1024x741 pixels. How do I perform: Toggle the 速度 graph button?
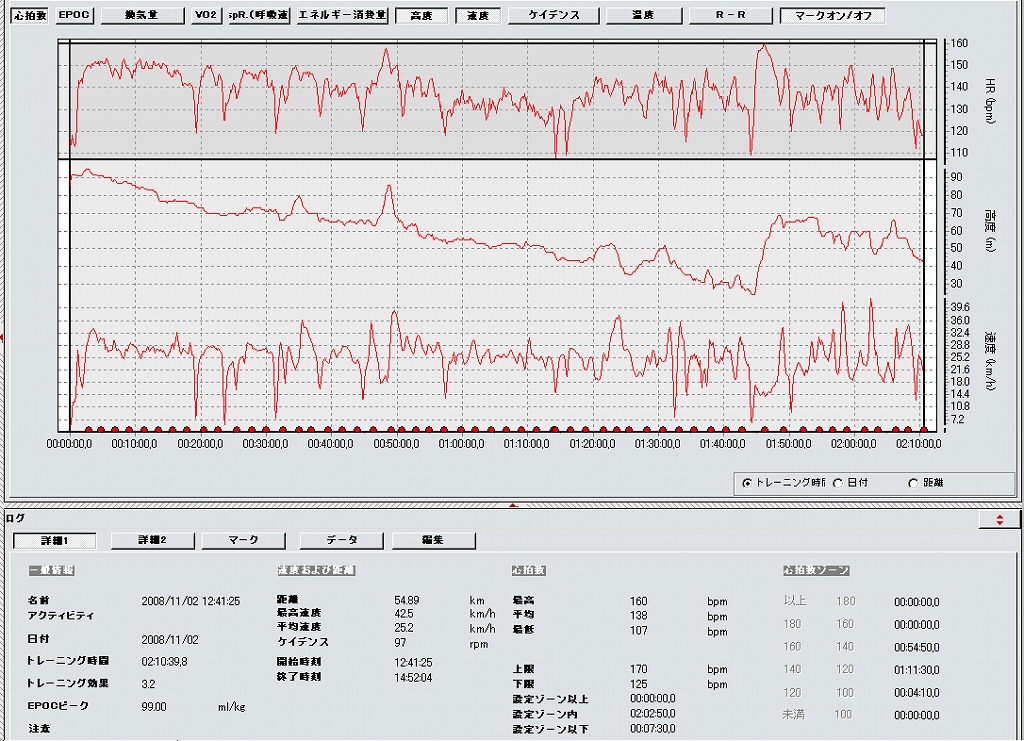[x=478, y=15]
